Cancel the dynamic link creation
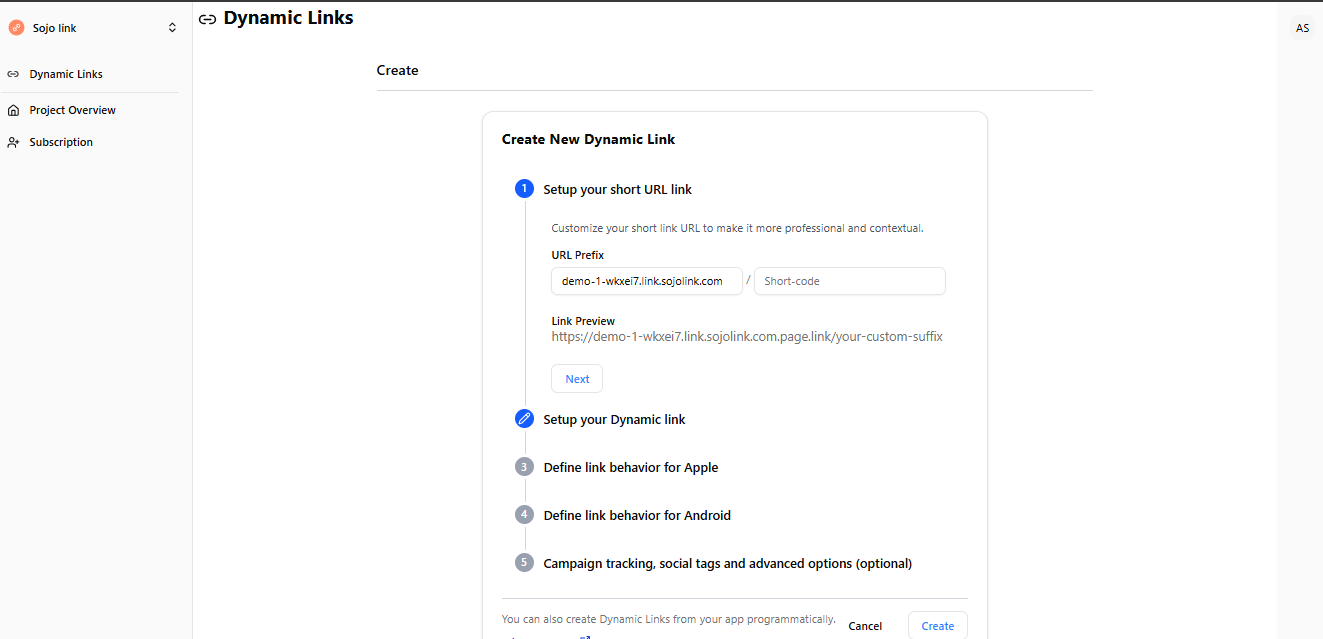The image size is (1323, 639). pyautogui.click(x=864, y=625)
